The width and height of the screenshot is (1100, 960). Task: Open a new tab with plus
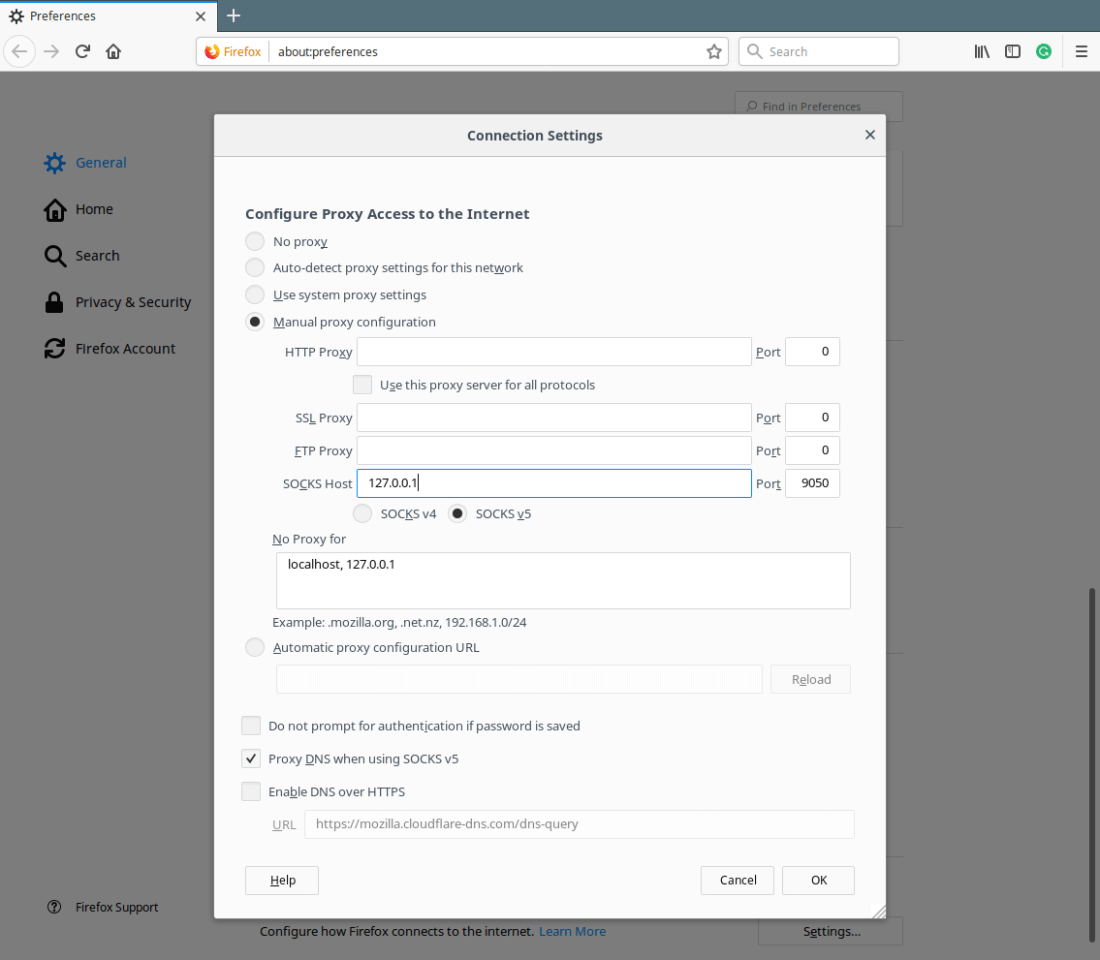(x=234, y=15)
